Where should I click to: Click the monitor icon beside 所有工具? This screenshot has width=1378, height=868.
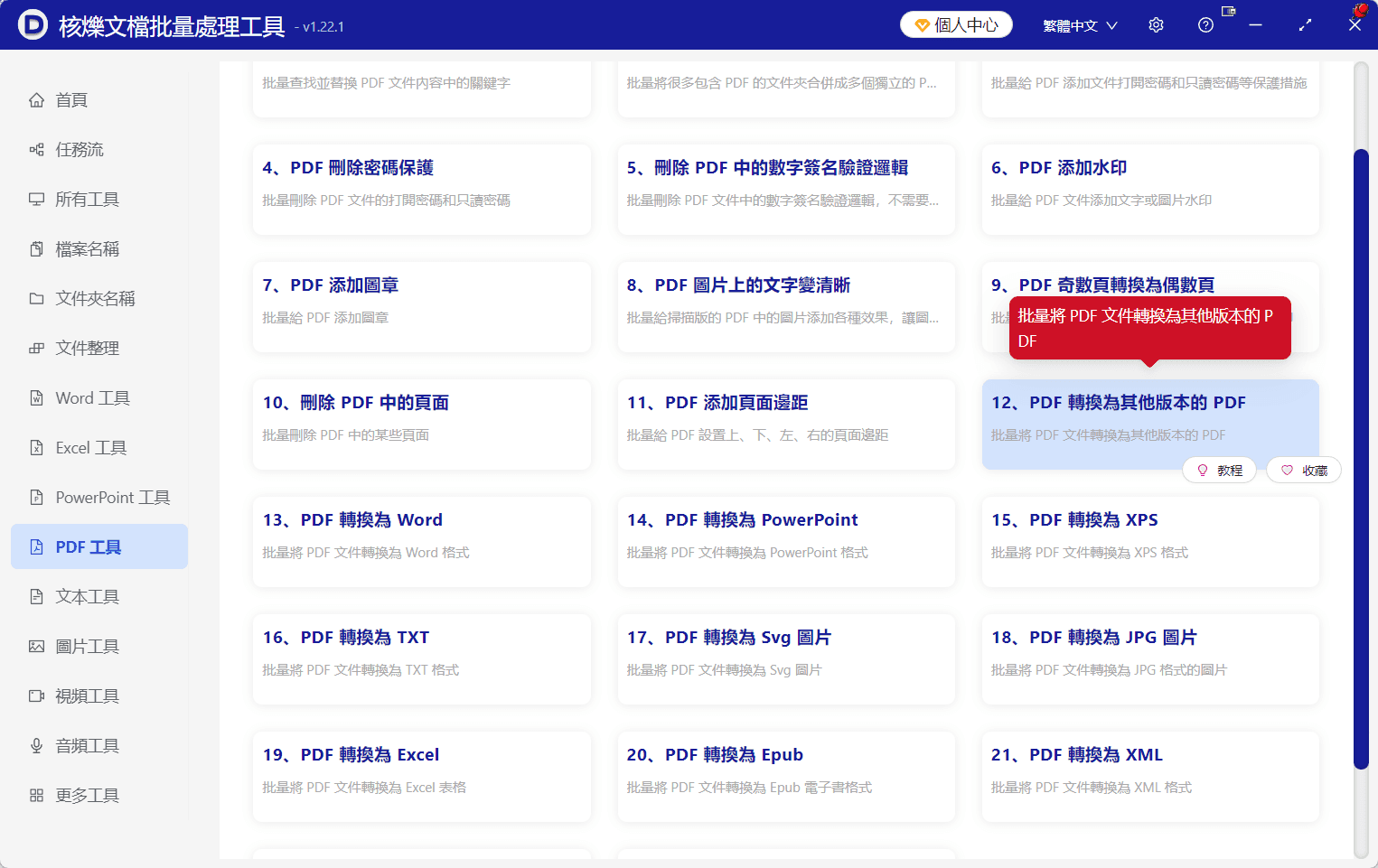click(x=36, y=200)
